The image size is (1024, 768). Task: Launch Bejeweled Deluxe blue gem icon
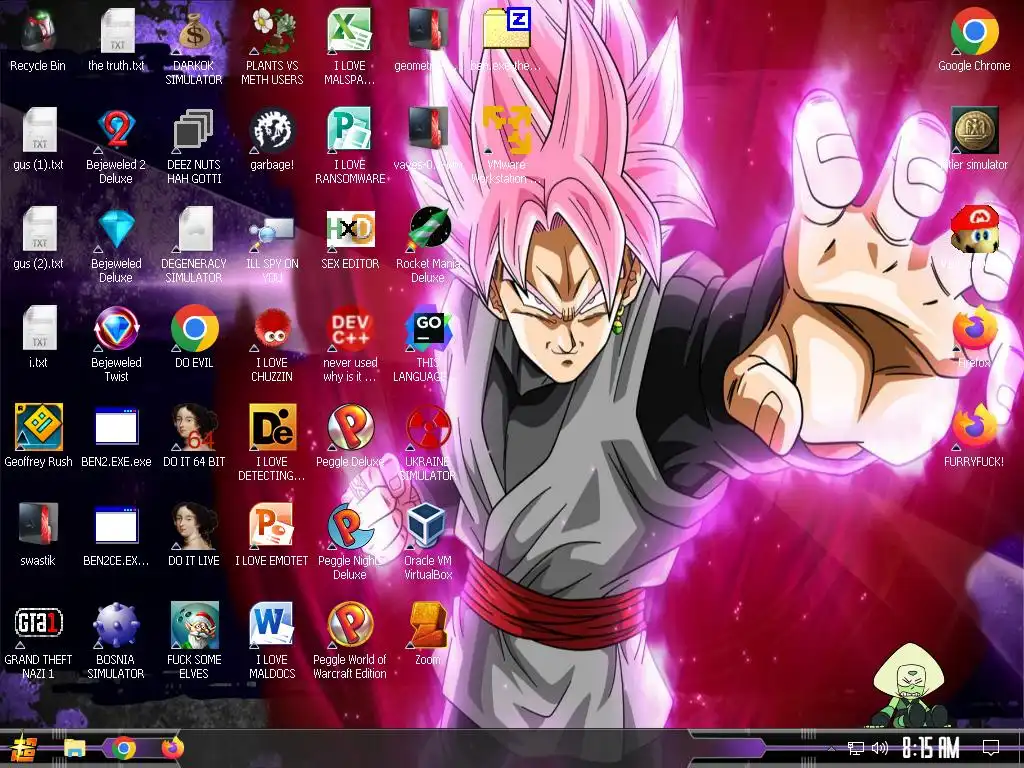click(x=116, y=246)
